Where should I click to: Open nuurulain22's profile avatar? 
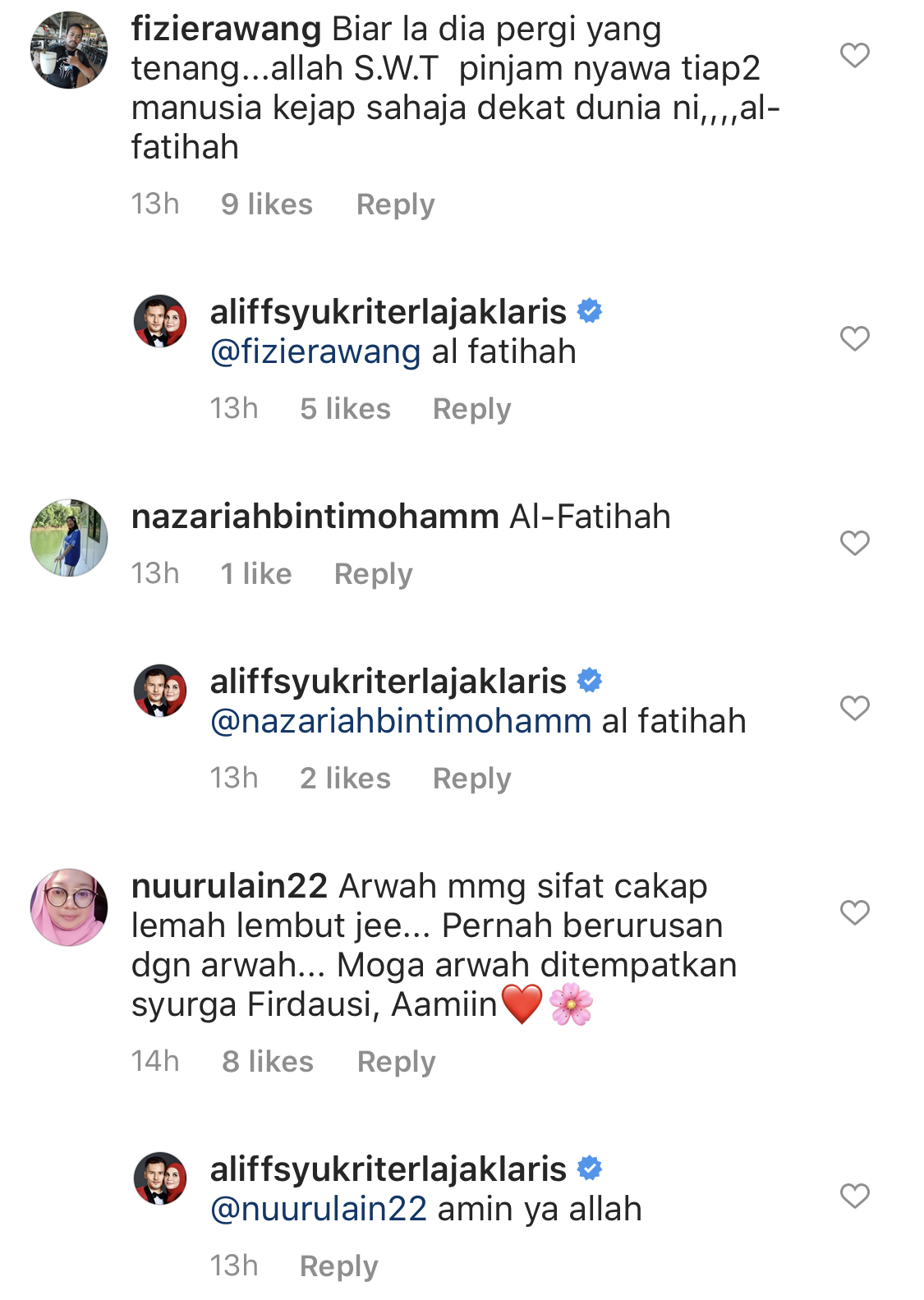point(69,907)
